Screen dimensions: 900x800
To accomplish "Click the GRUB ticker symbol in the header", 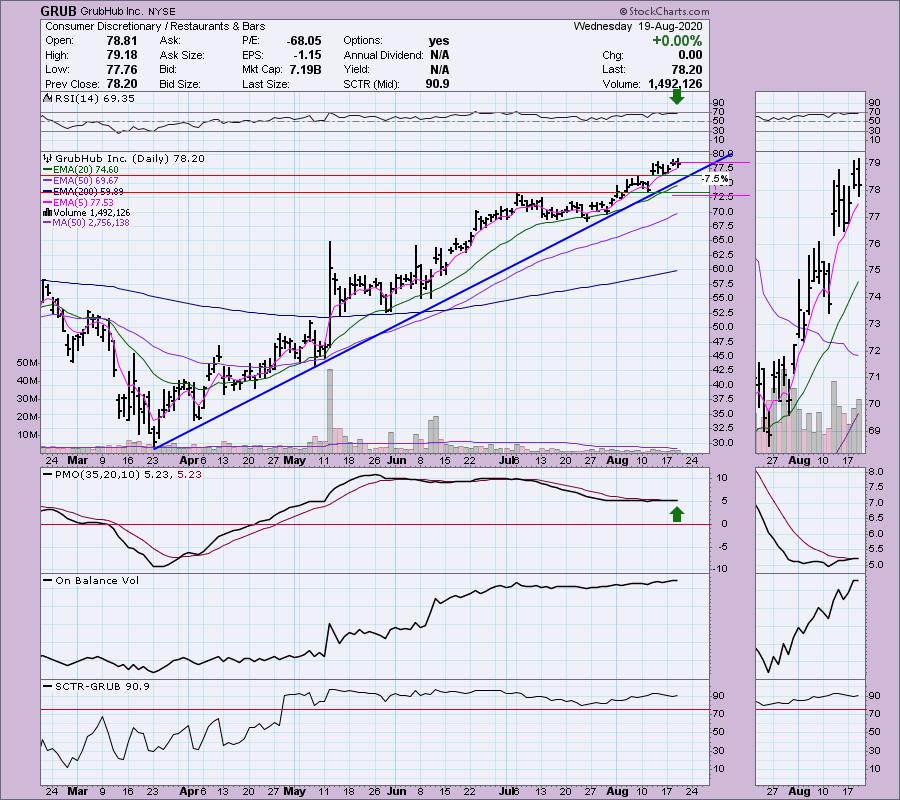I will click(59, 11).
